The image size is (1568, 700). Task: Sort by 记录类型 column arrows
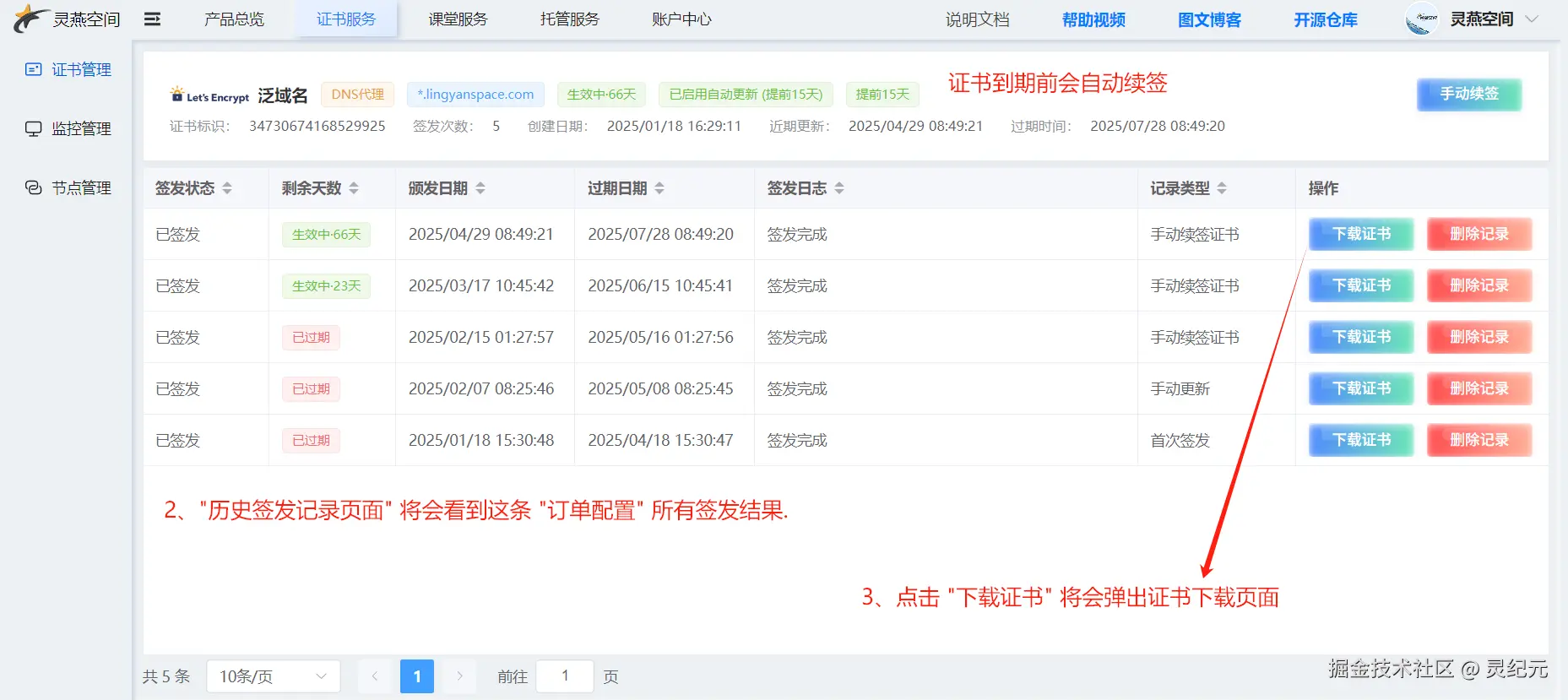(1222, 188)
